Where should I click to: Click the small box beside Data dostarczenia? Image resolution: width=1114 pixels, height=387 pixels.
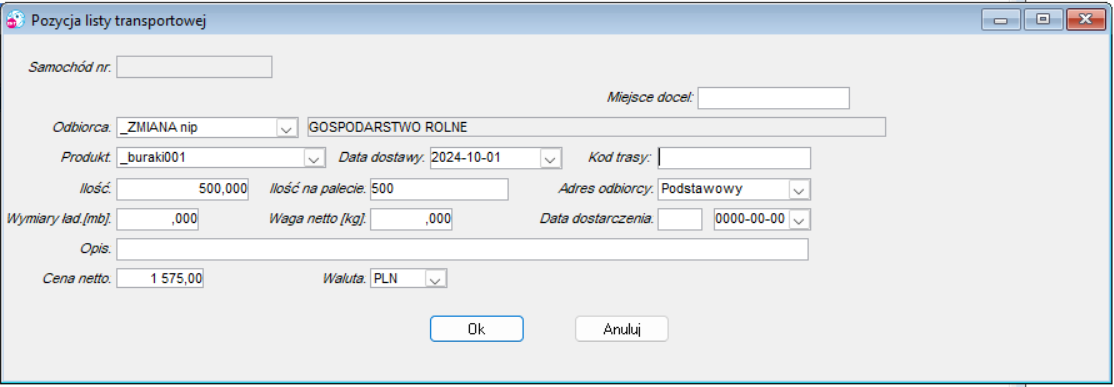tap(680, 219)
